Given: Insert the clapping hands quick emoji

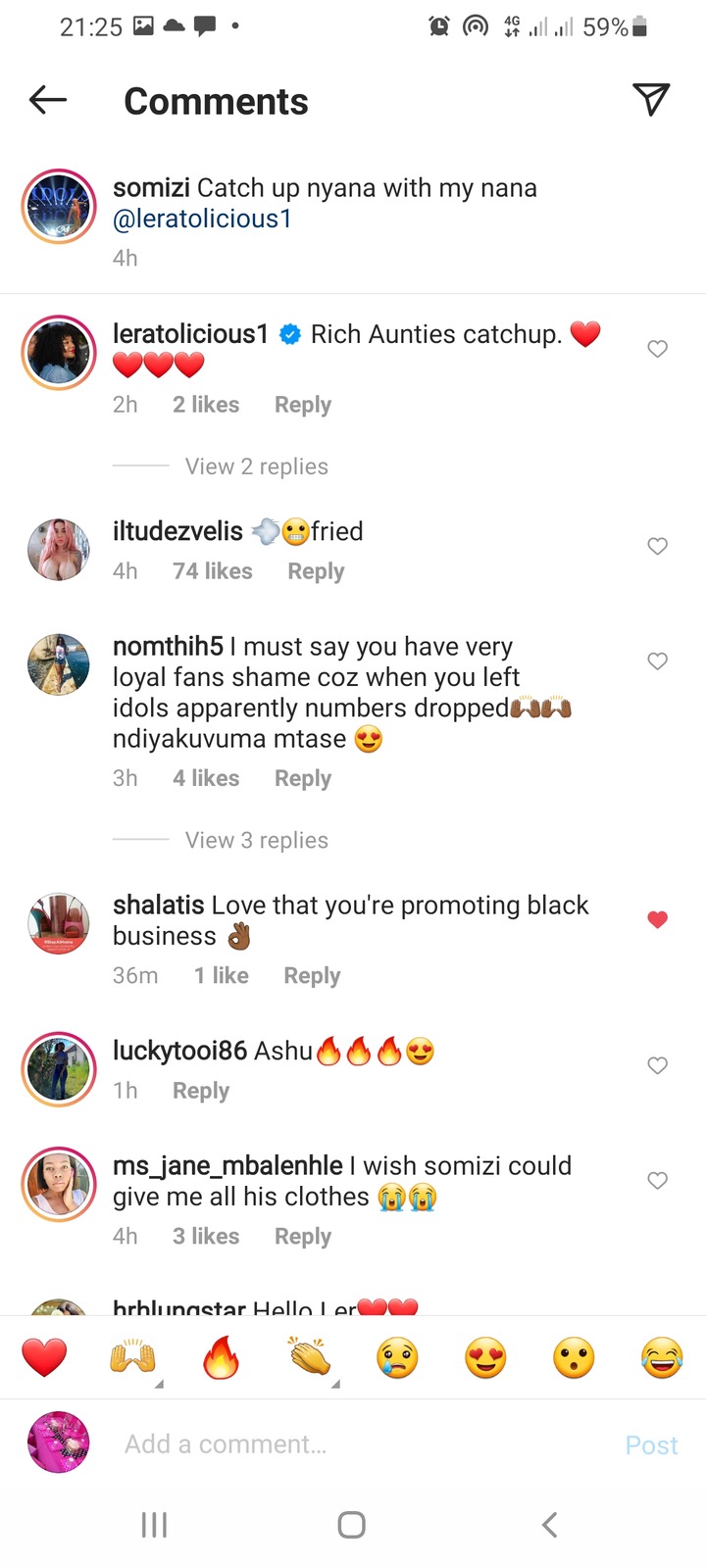Looking at the screenshot, I should click(x=310, y=1357).
